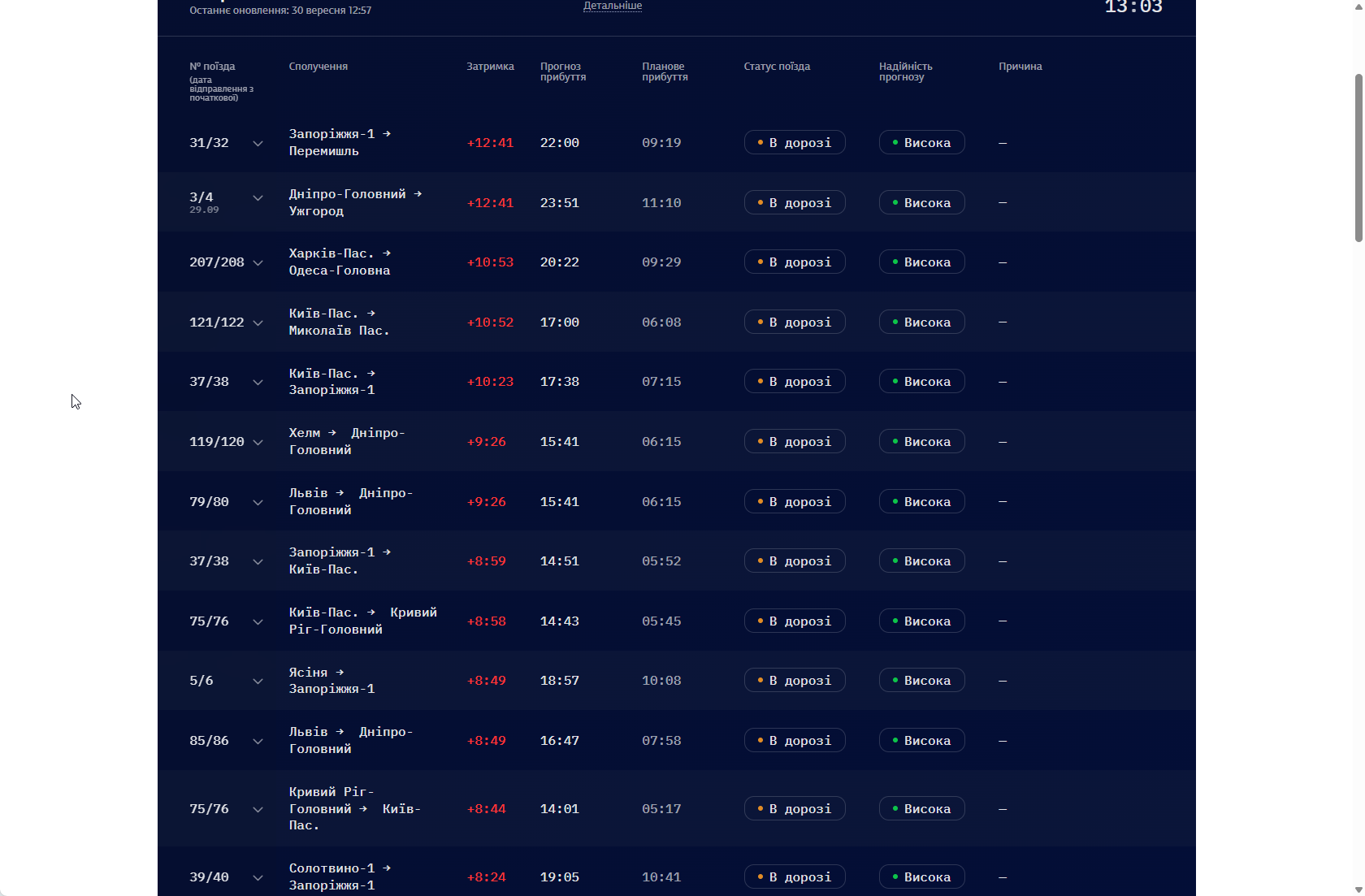This screenshot has width=1365, height=896.
Task: Click the 'В дорозі' status badge for train 31/32
Action: pyautogui.click(x=795, y=142)
